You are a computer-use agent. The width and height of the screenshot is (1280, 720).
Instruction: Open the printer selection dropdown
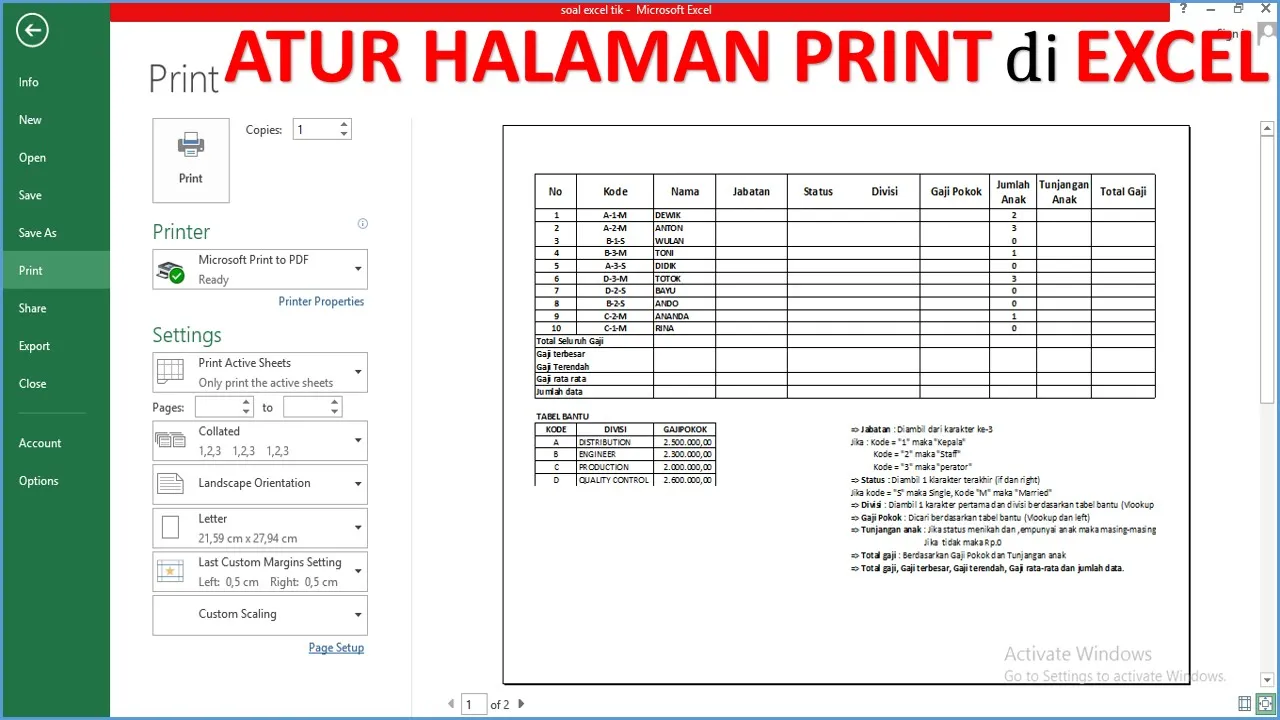358,269
